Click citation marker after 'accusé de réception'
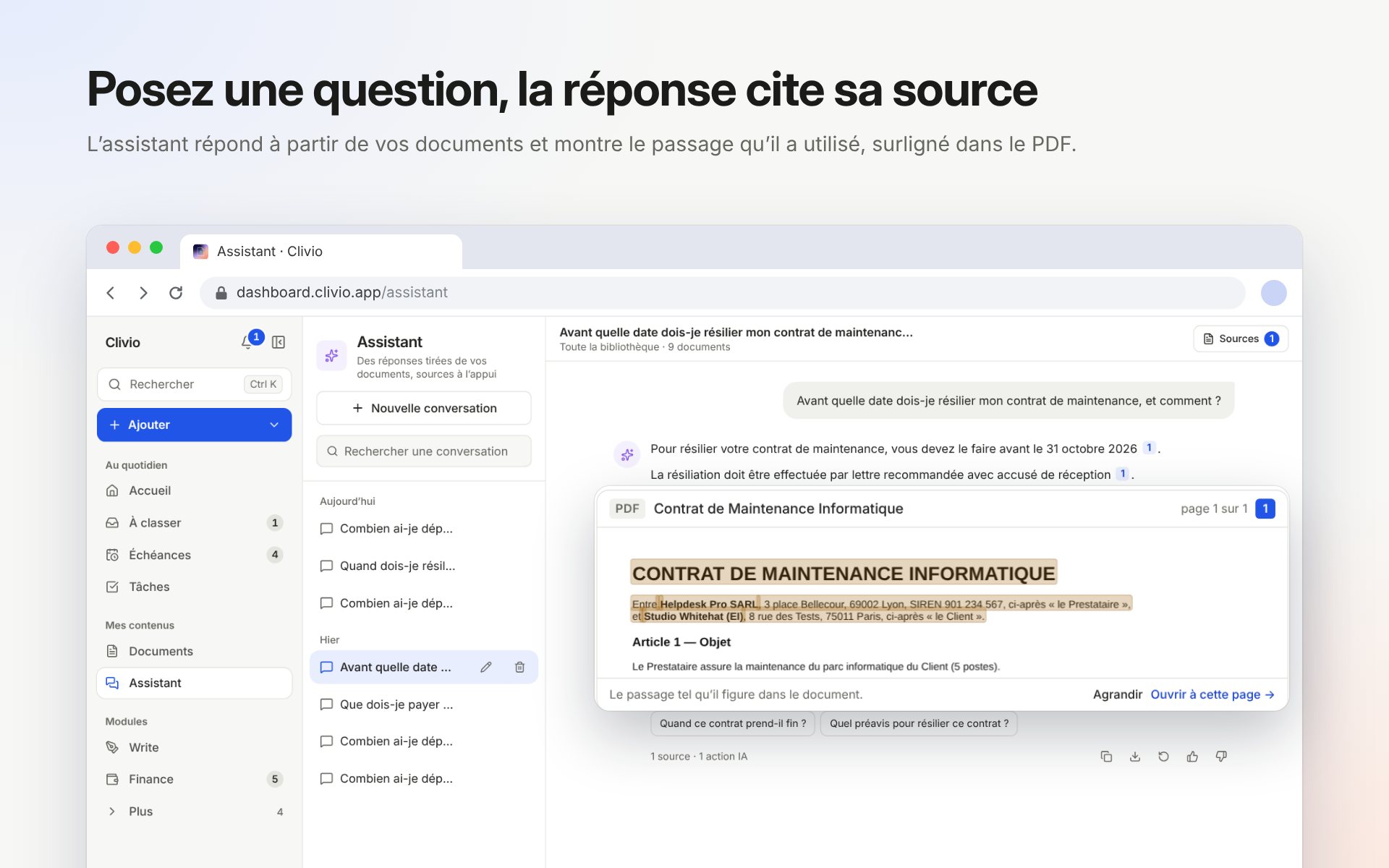This screenshot has height=868, width=1389. pos(1123,474)
